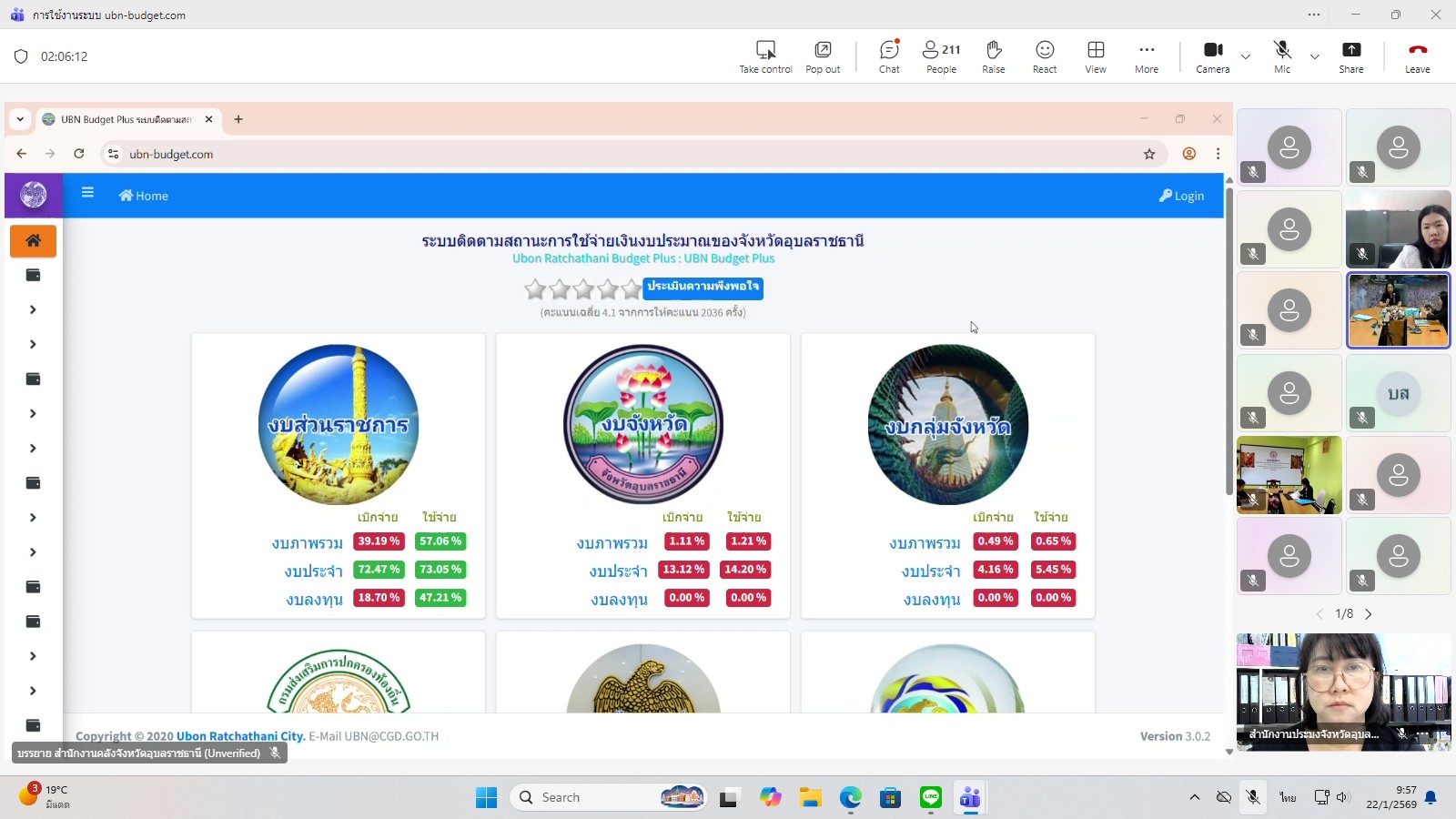This screenshot has height=819, width=1456.
Task: Open the Chat panel in Teams
Action: [889, 56]
